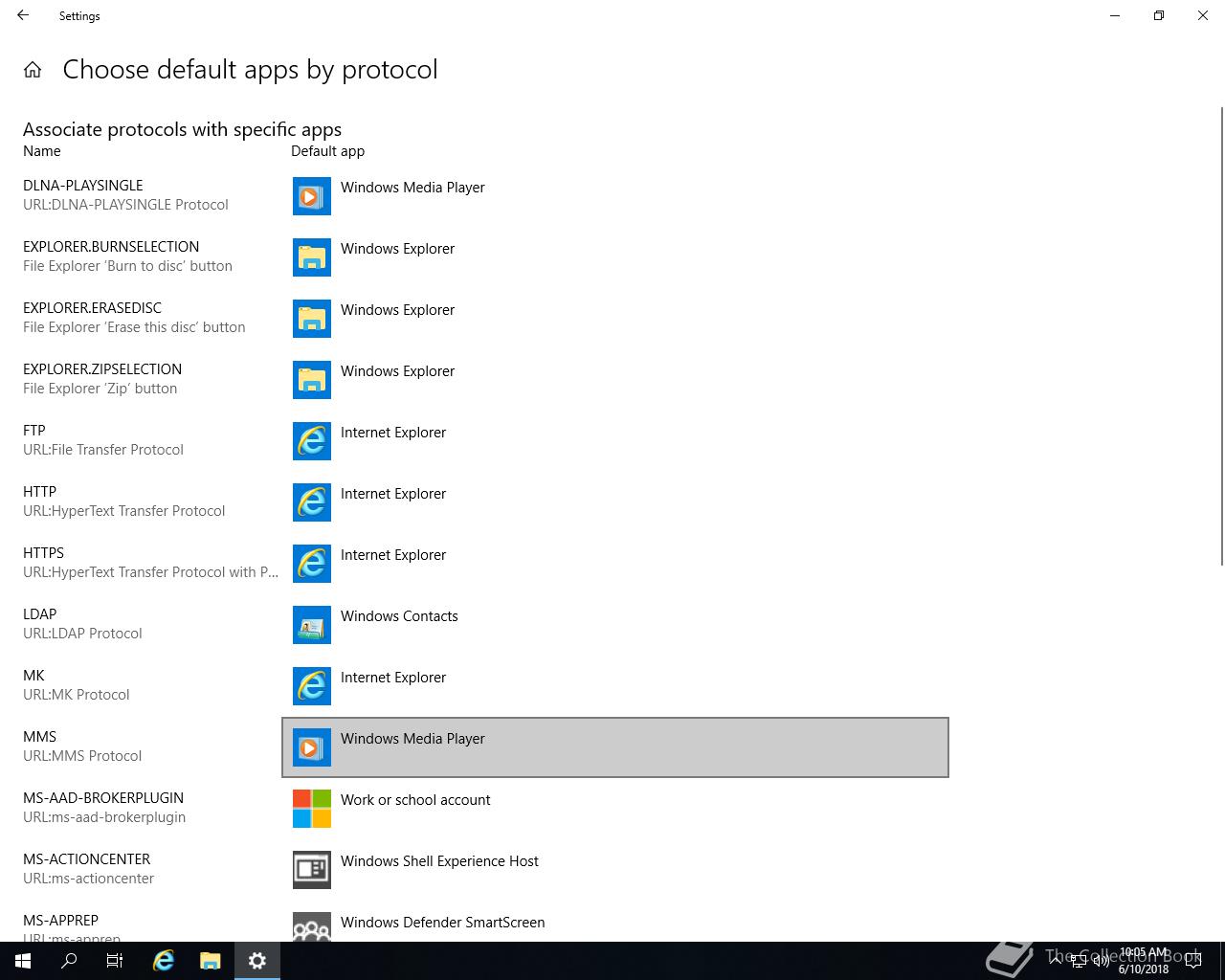The width and height of the screenshot is (1225, 980).
Task: Click the HTTPS protocol name
Action: [44, 553]
